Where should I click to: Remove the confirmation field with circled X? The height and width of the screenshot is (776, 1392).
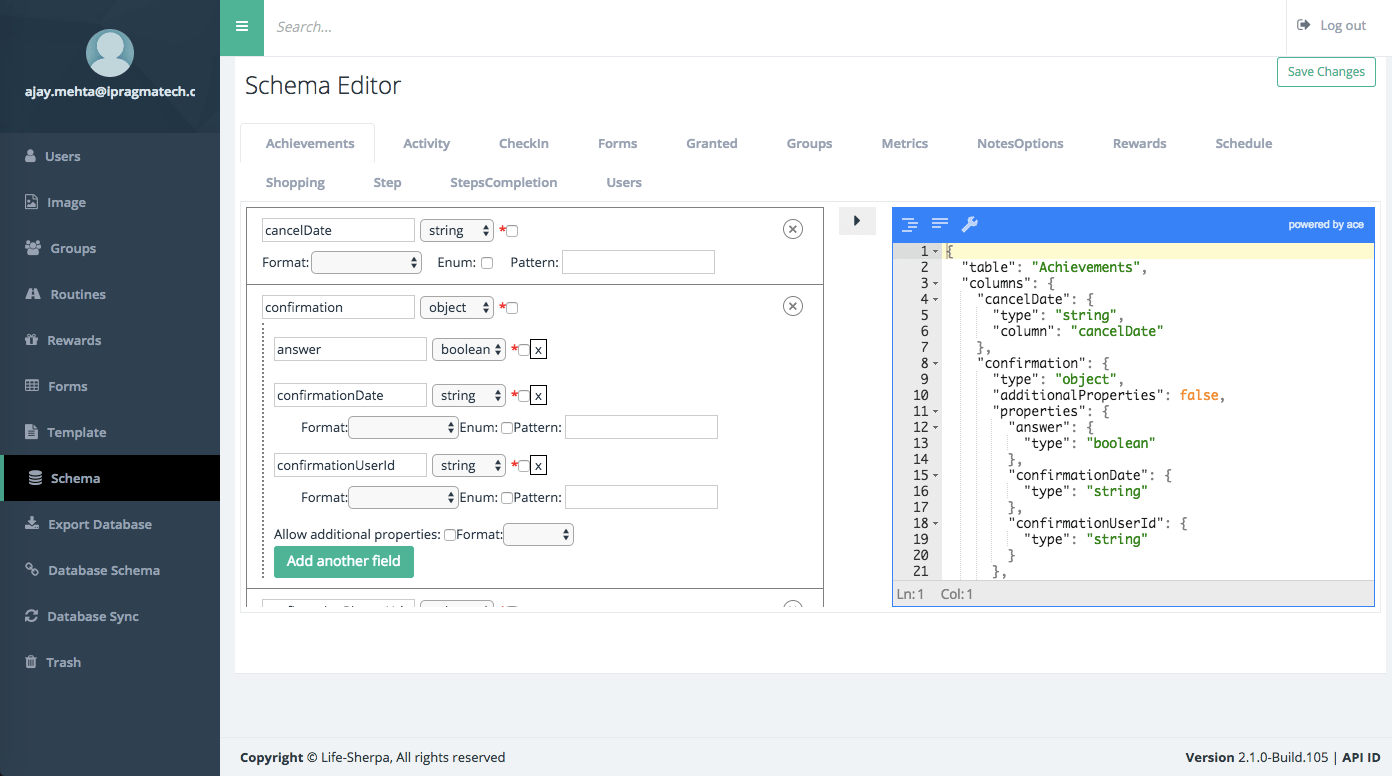click(x=793, y=306)
